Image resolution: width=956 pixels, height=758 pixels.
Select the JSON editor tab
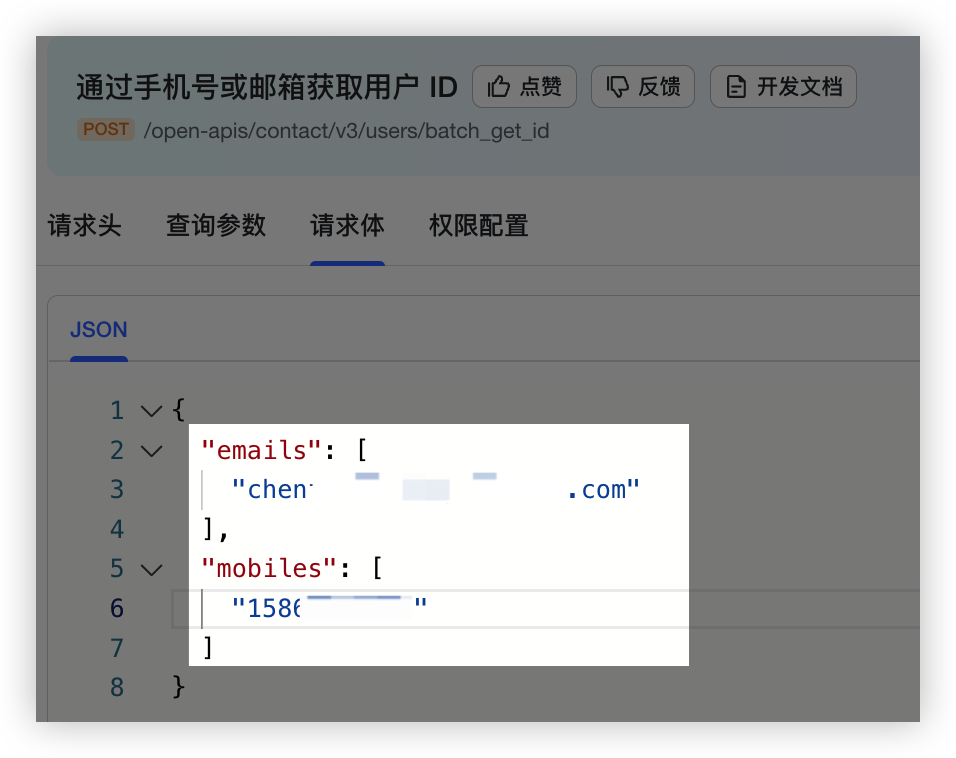(x=98, y=330)
